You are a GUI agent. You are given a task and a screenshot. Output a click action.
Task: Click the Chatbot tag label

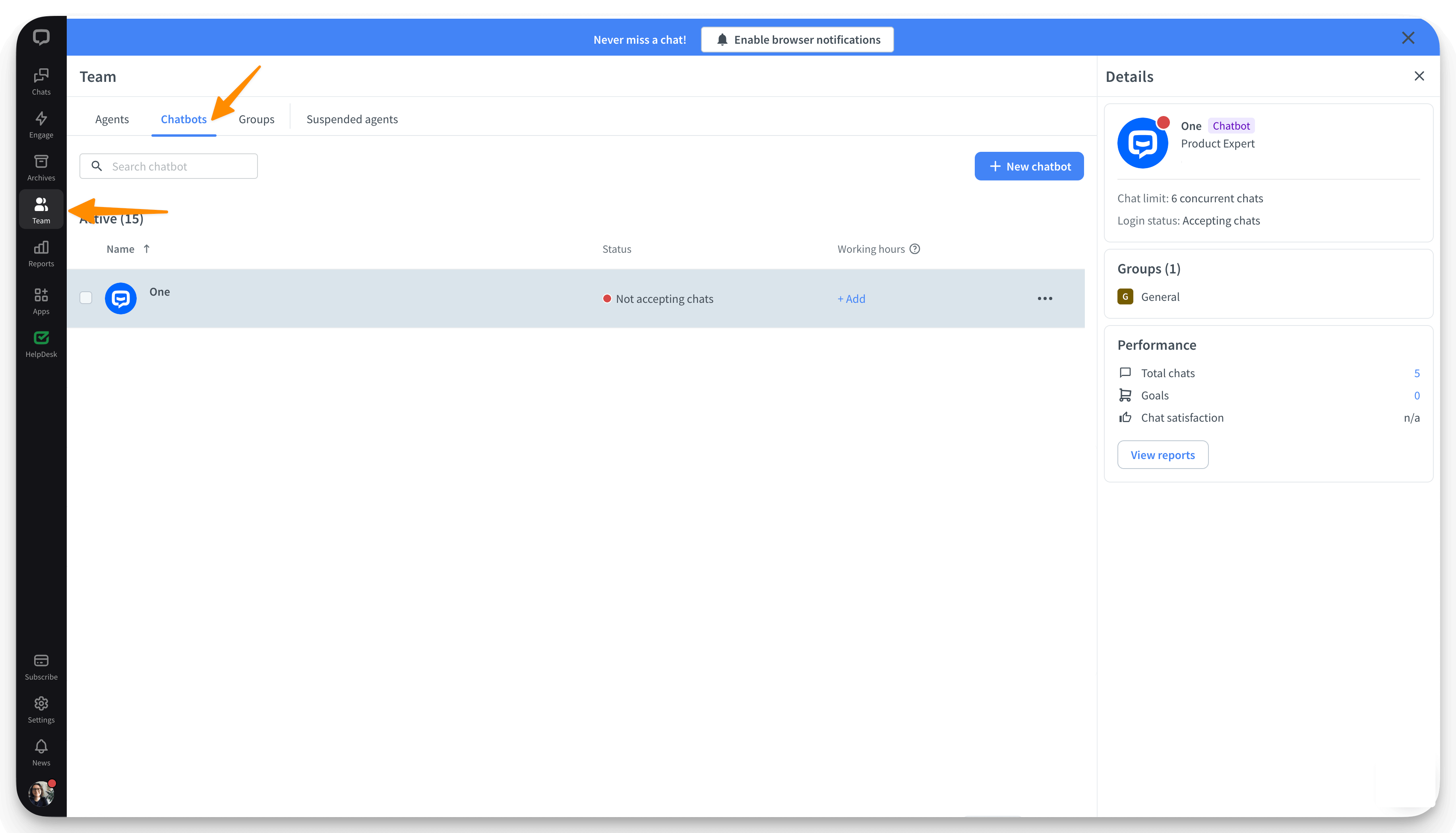[1231, 126]
